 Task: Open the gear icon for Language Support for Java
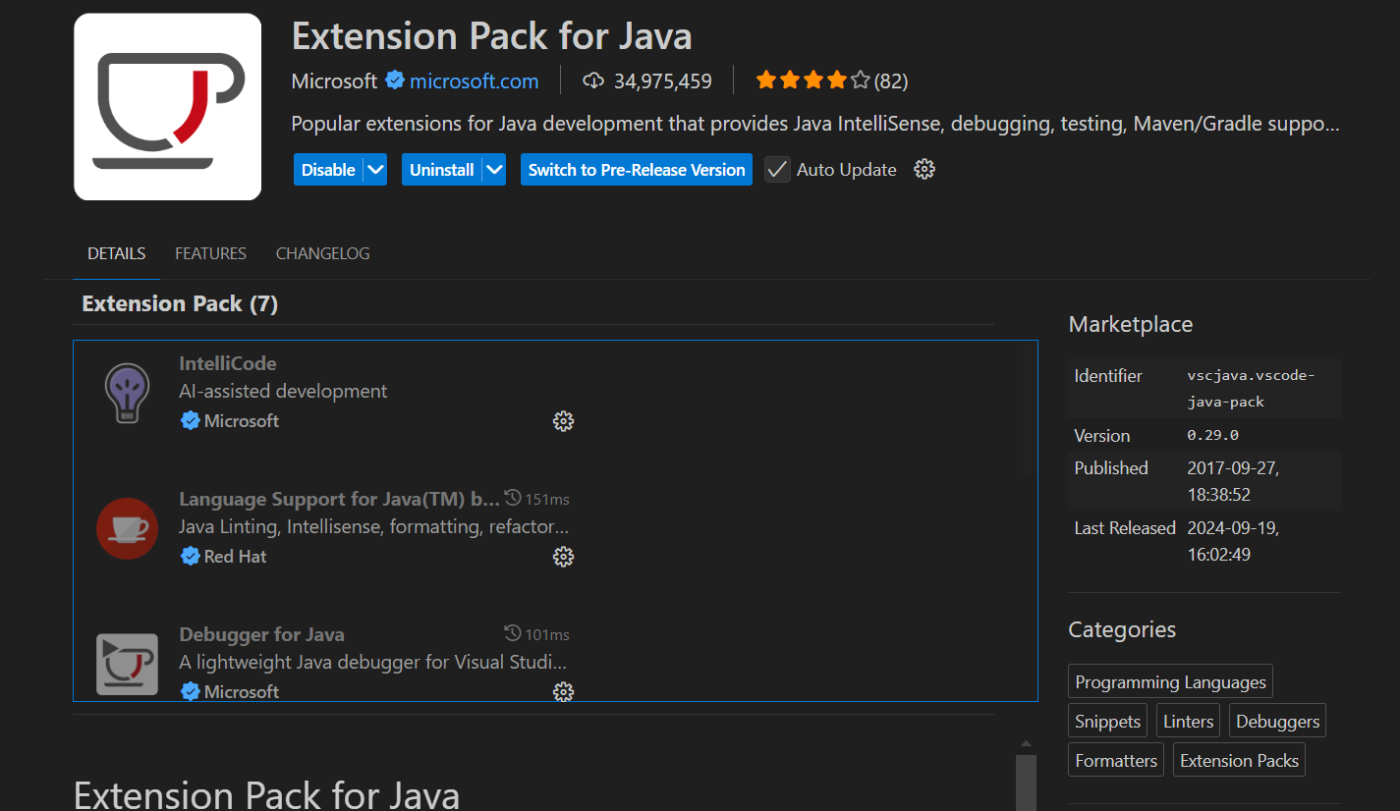(563, 556)
